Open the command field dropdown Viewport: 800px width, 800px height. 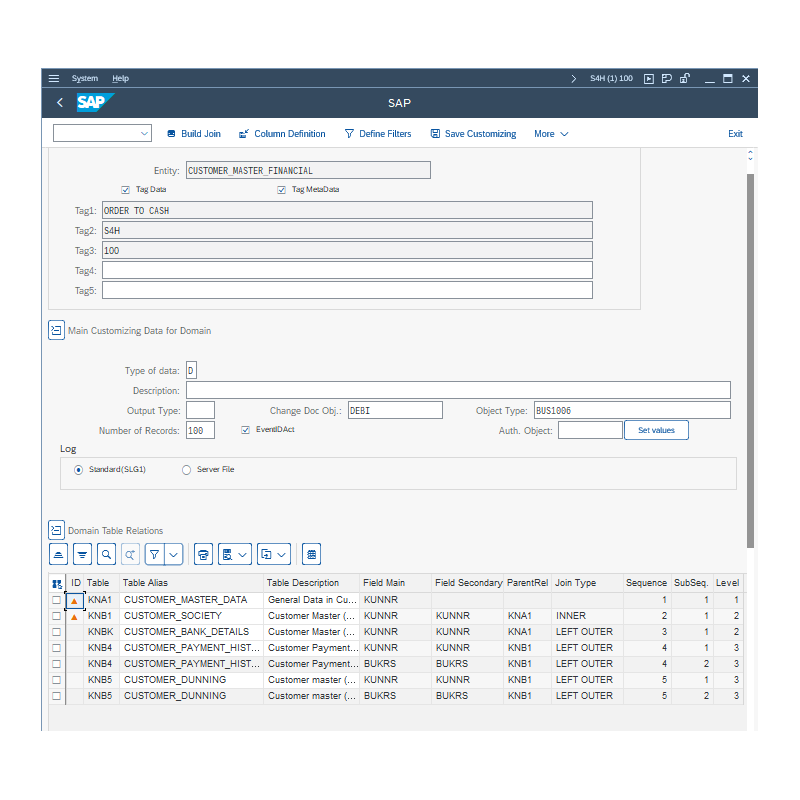144,134
